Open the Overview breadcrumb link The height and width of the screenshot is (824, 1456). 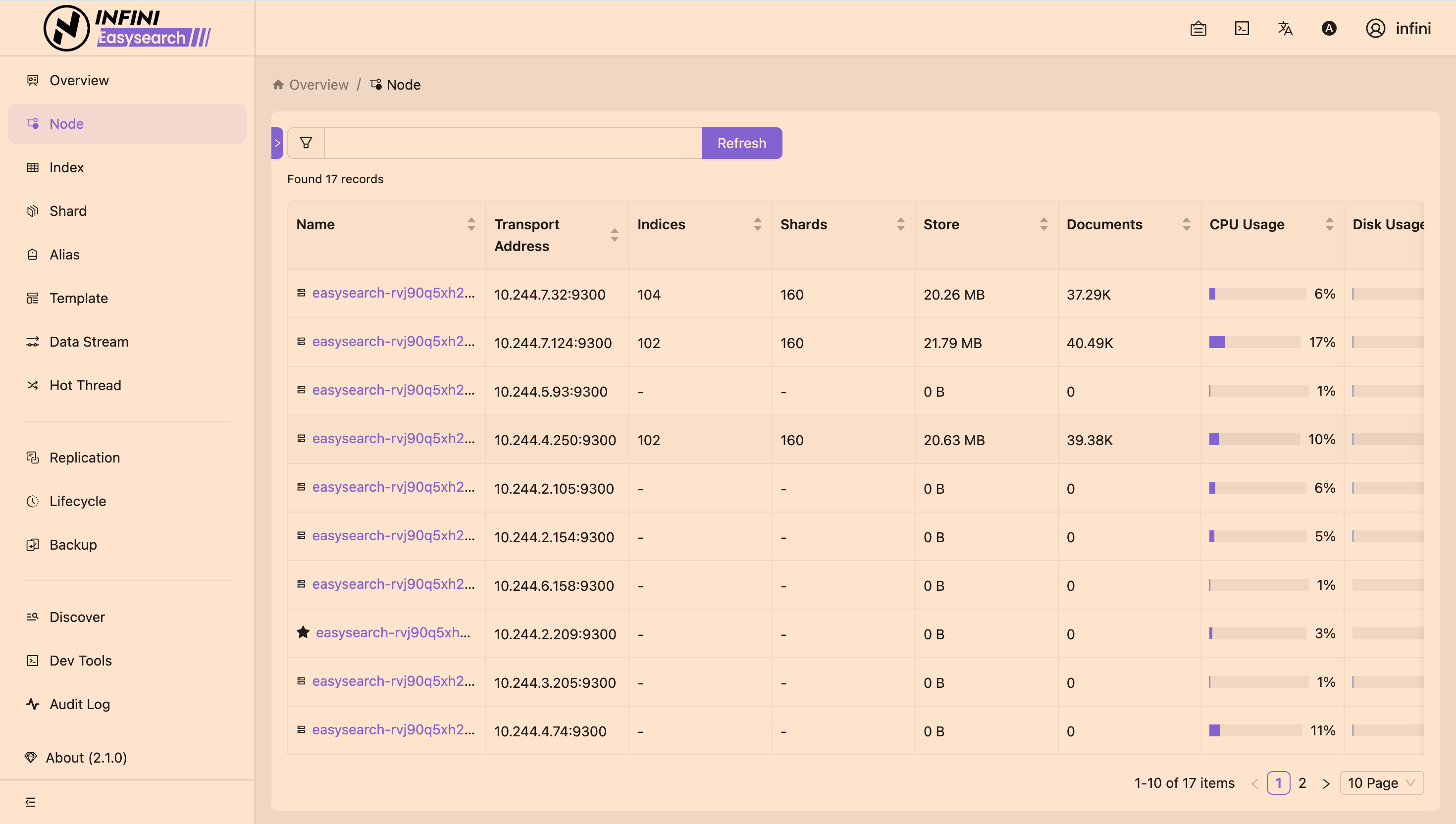pyautogui.click(x=318, y=84)
